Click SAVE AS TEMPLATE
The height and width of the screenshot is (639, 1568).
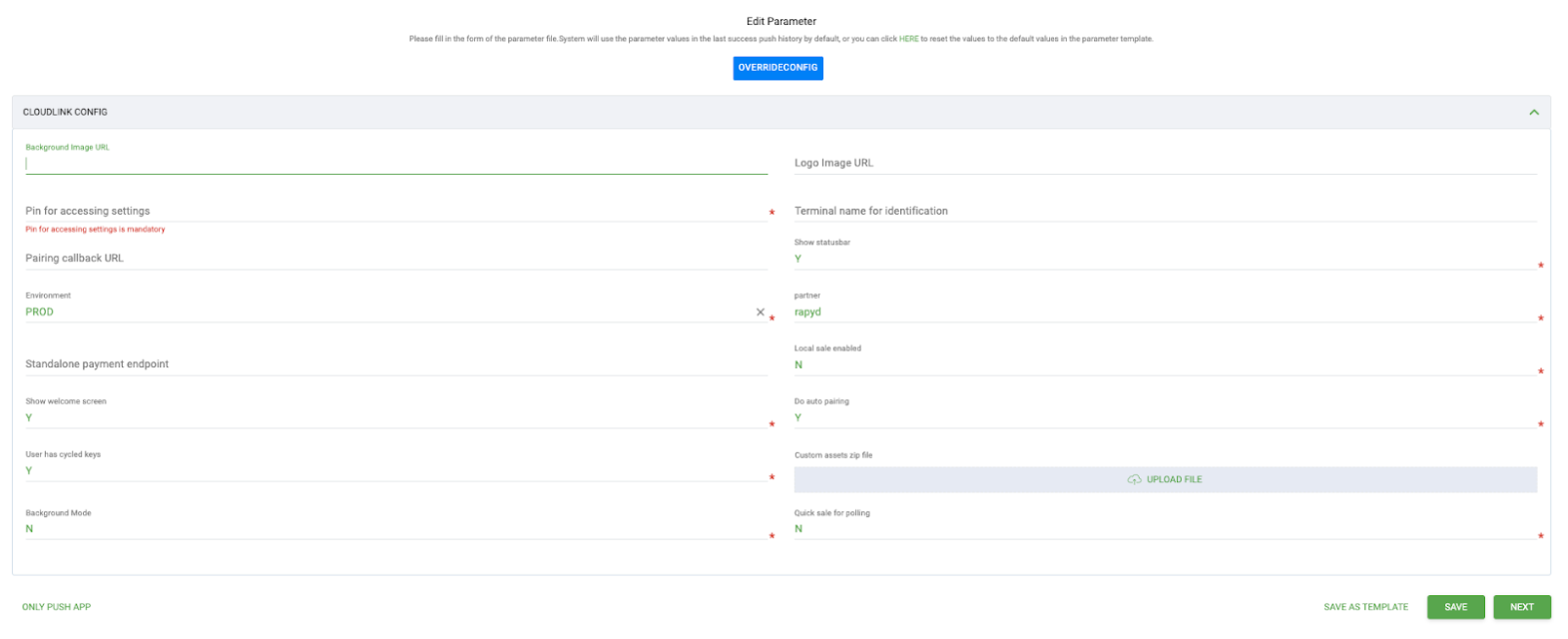1365,607
